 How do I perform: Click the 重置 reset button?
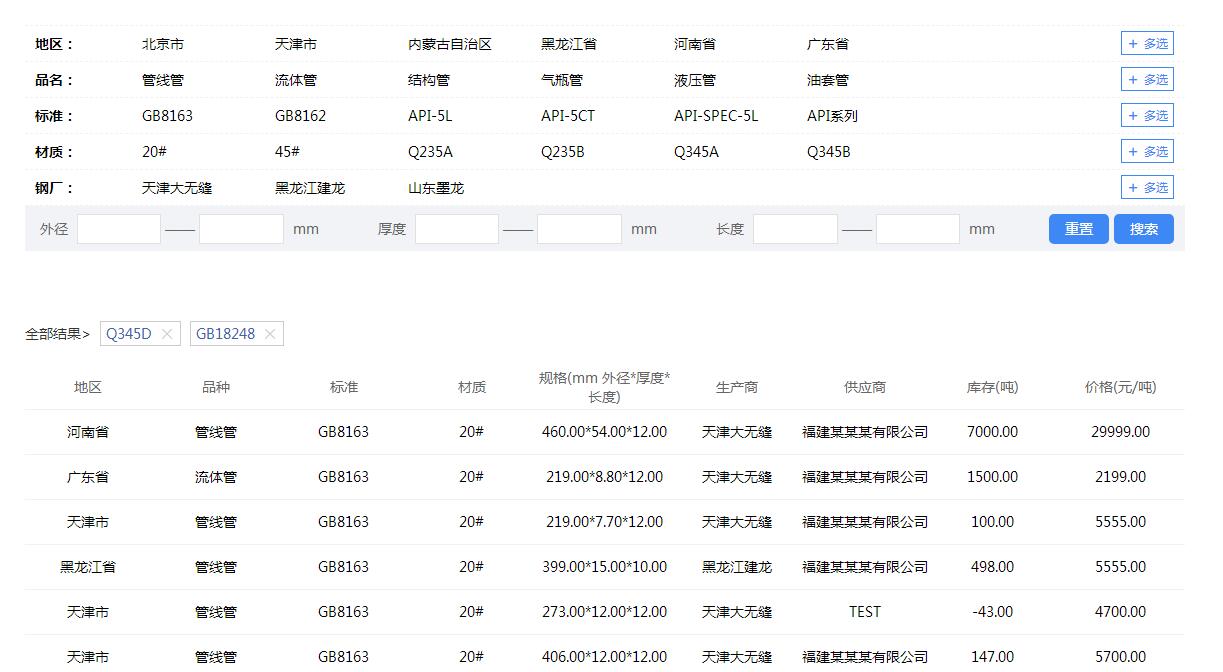point(1078,228)
